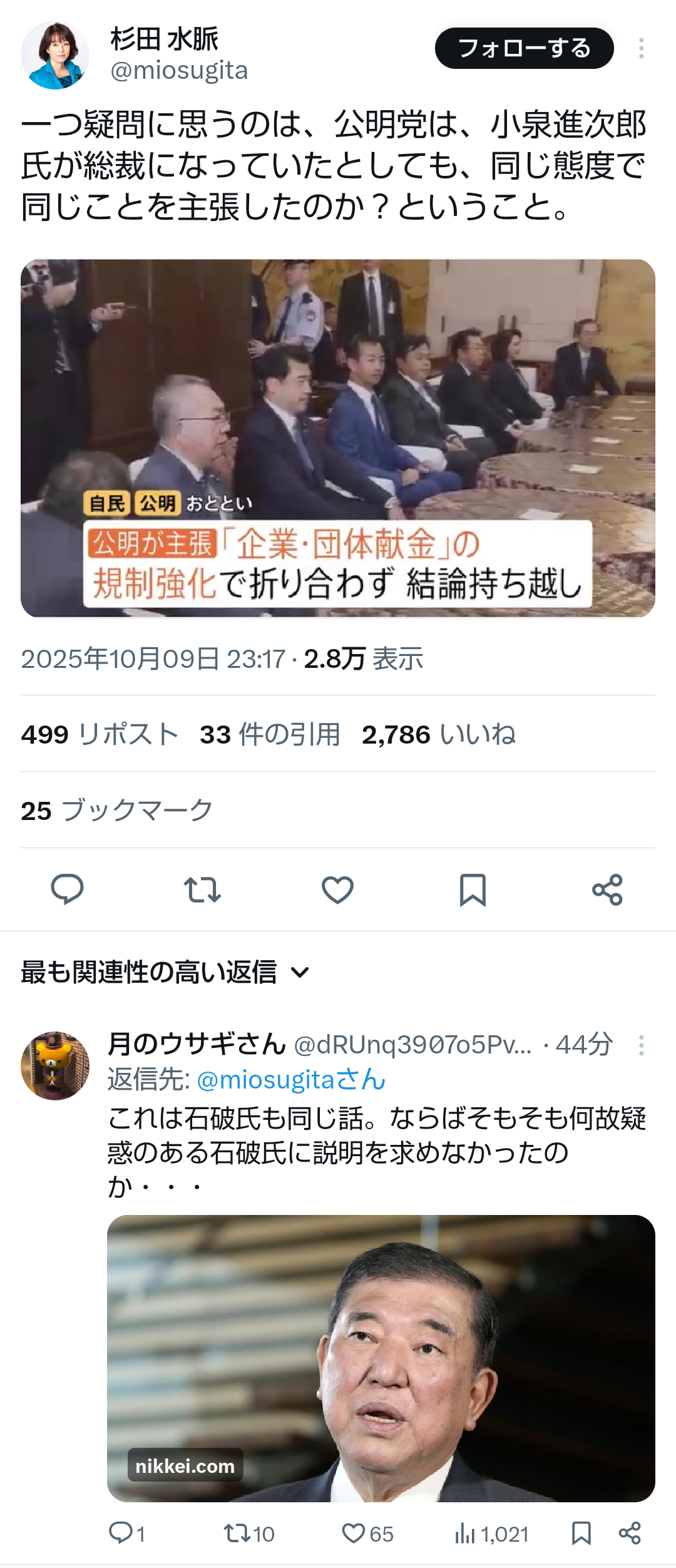Open 月のウサギさん Rilakkuma avatar
676x1568 pixels.
tap(55, 1065)
